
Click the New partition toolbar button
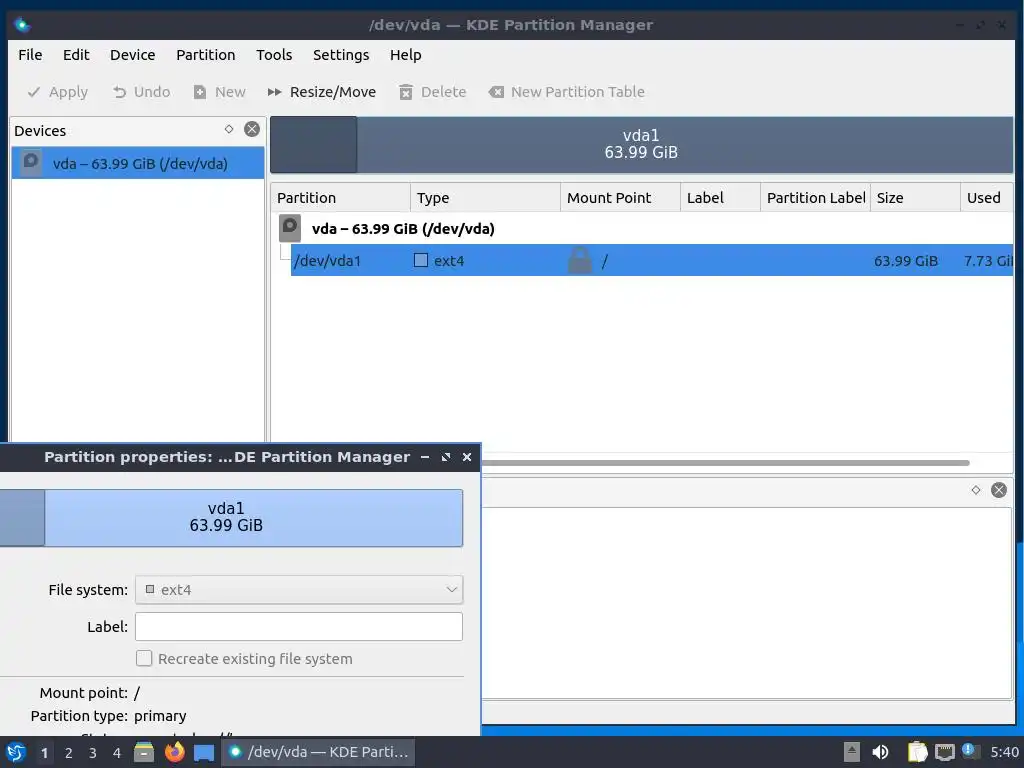coord(219,92)
